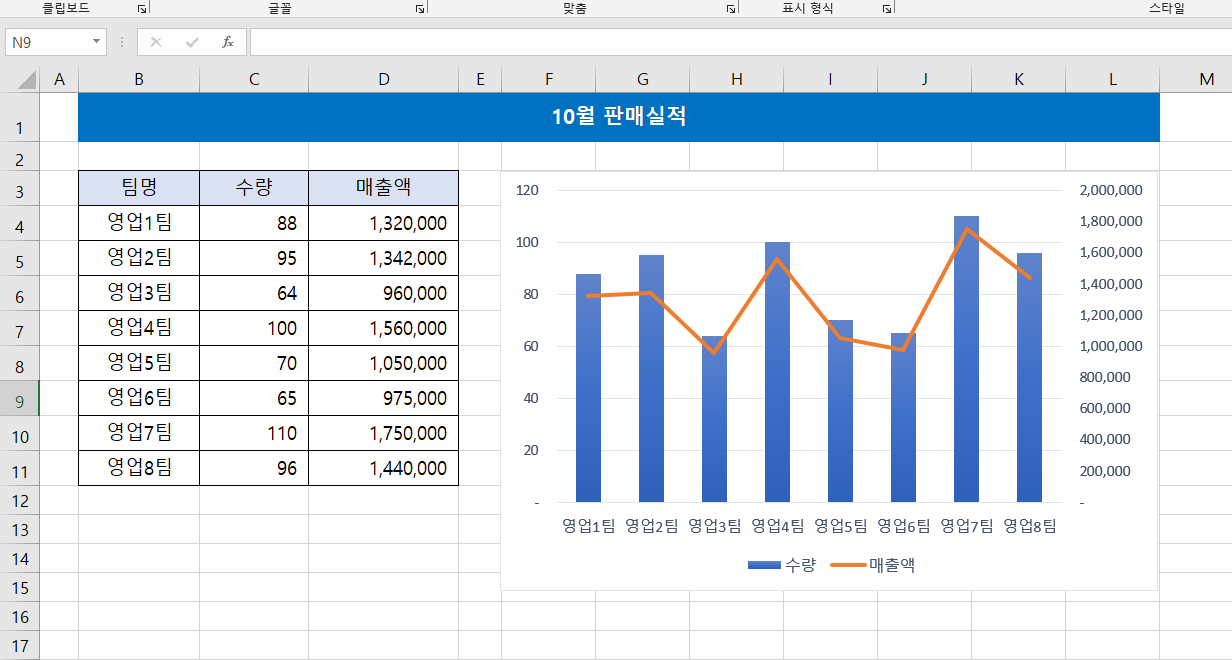The image size is (1232, 660).
Task: Select column G header
Action: click(x=643, y=79)
